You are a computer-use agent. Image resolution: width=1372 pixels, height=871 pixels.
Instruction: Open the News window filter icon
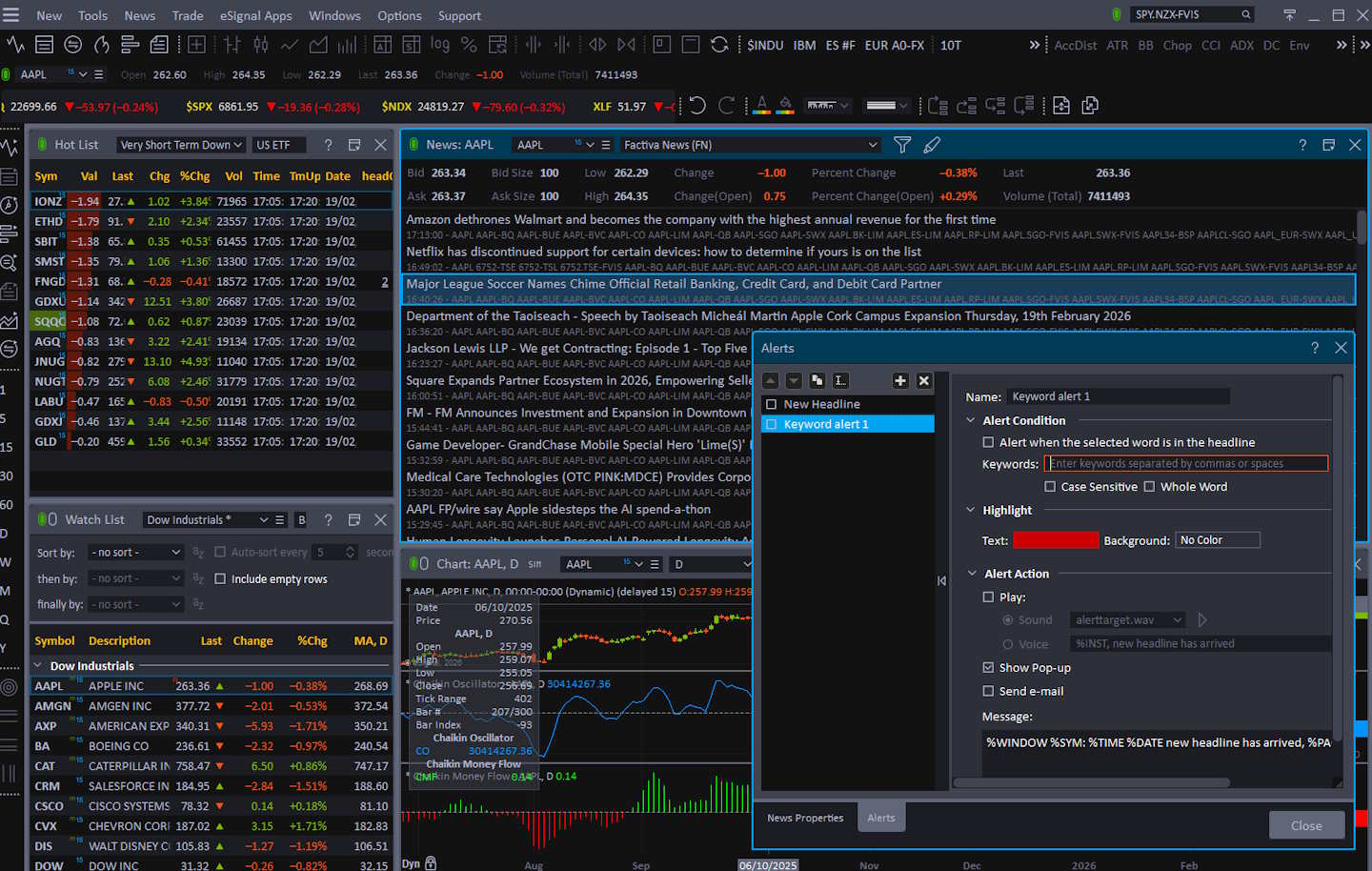click(902, 145)
